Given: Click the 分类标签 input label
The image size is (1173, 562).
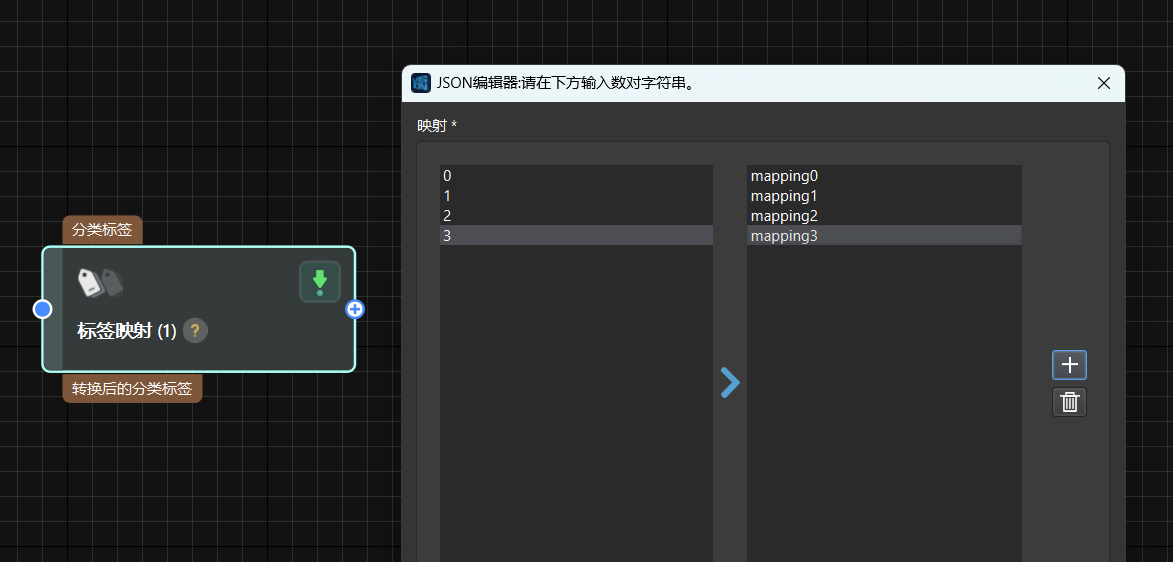Looking at the screenshot, I should point(102,230).
